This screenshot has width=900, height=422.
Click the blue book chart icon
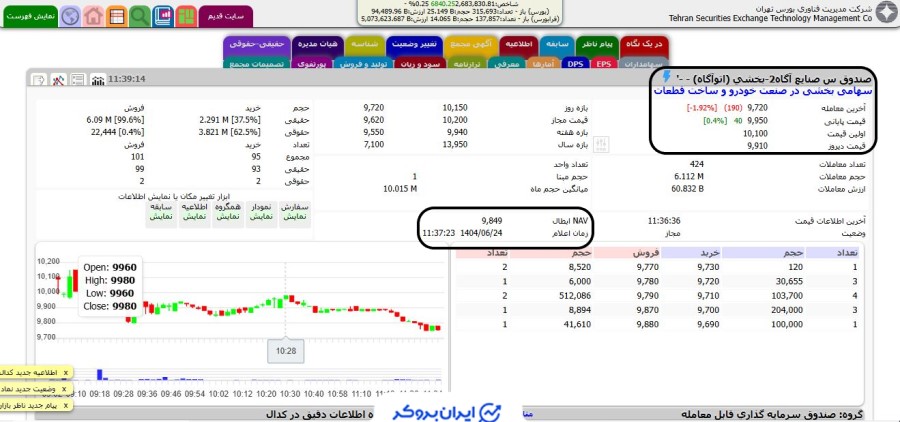pyautogui.click(x=162, y=16)
